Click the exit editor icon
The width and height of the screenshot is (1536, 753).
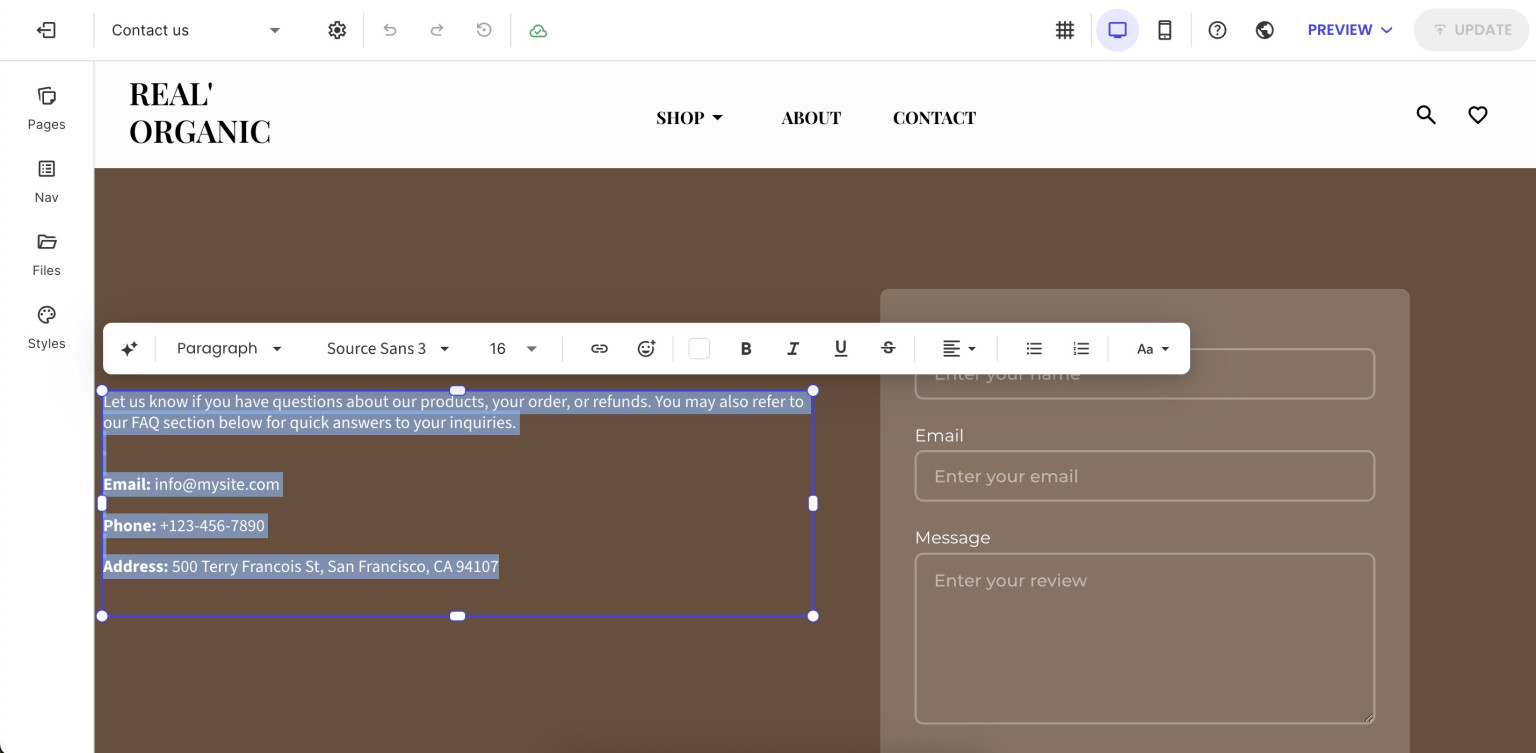pos(46,30)
